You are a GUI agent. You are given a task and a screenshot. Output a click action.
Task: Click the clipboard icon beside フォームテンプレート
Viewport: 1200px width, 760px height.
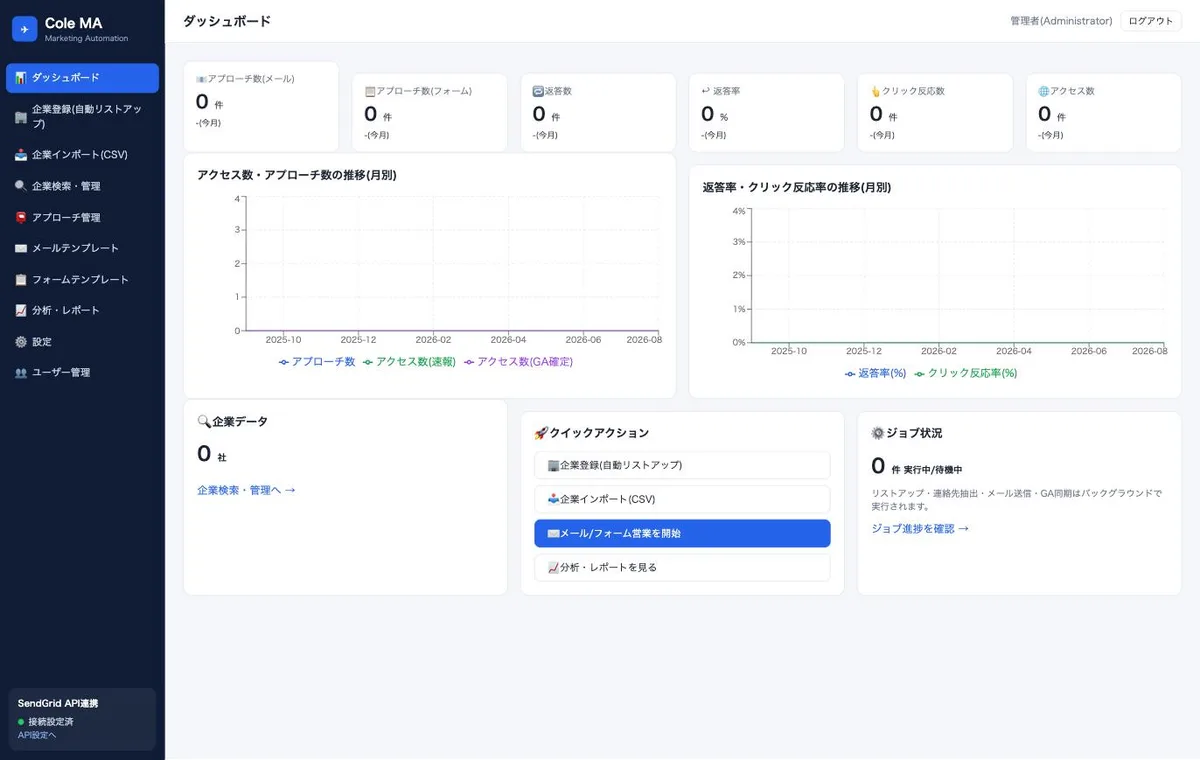(21, 280)
